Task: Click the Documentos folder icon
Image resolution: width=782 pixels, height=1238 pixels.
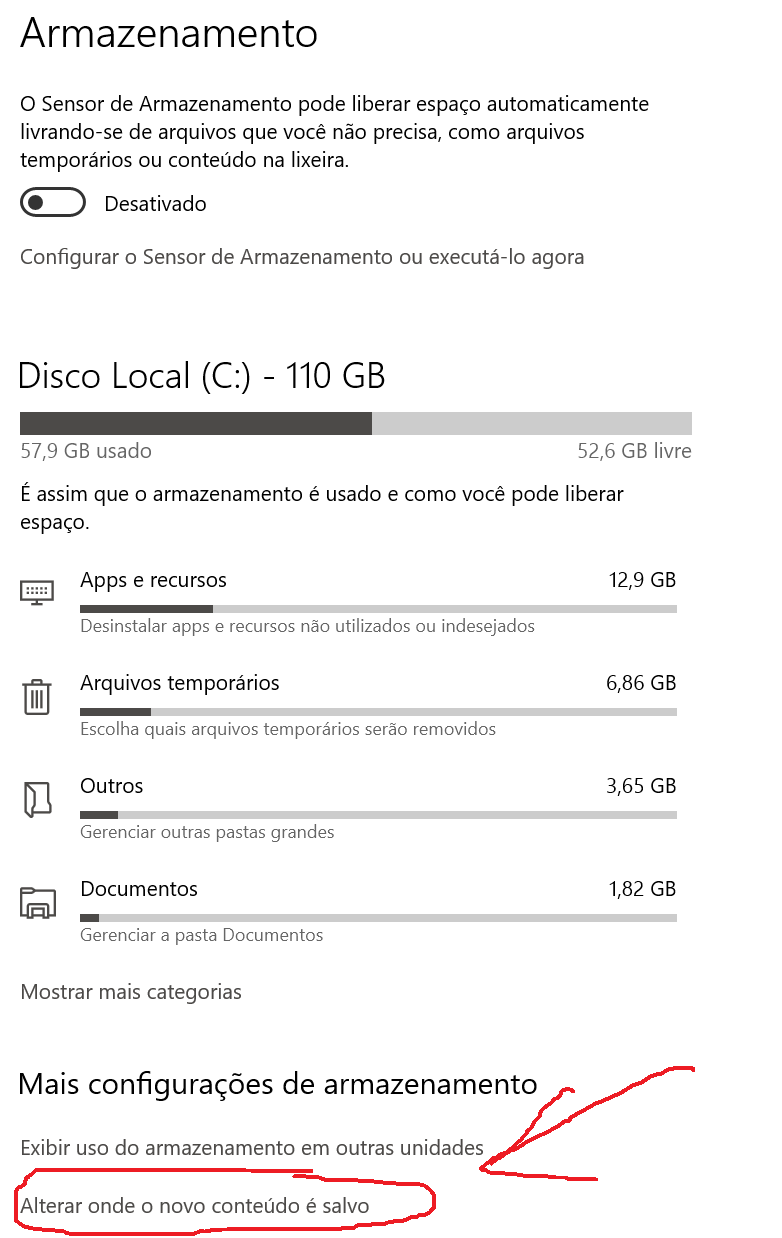Action: point(36,902)
